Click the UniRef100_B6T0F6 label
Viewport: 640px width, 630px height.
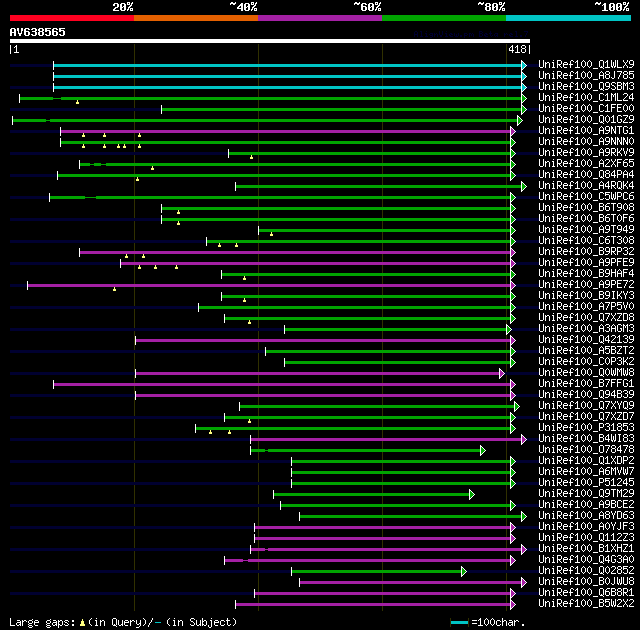pyautogui.click(x=586, y=219)
